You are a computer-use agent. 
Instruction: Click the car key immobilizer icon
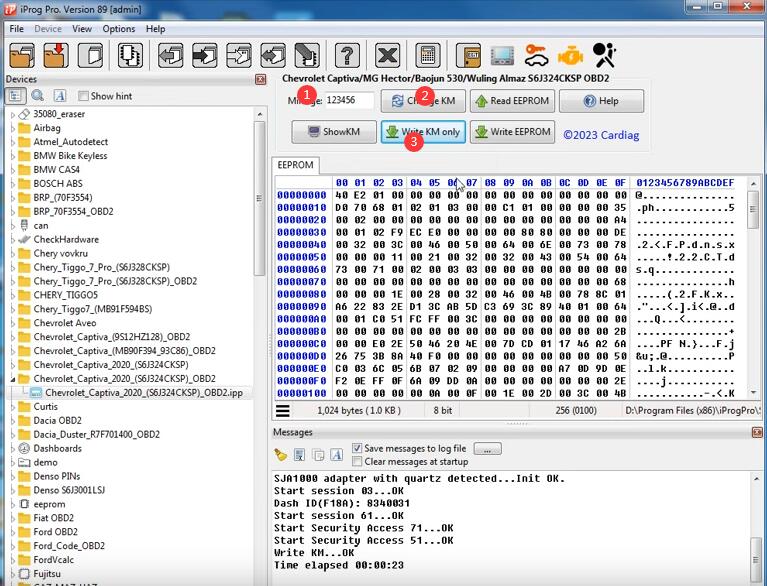click(x=536, y=55)
